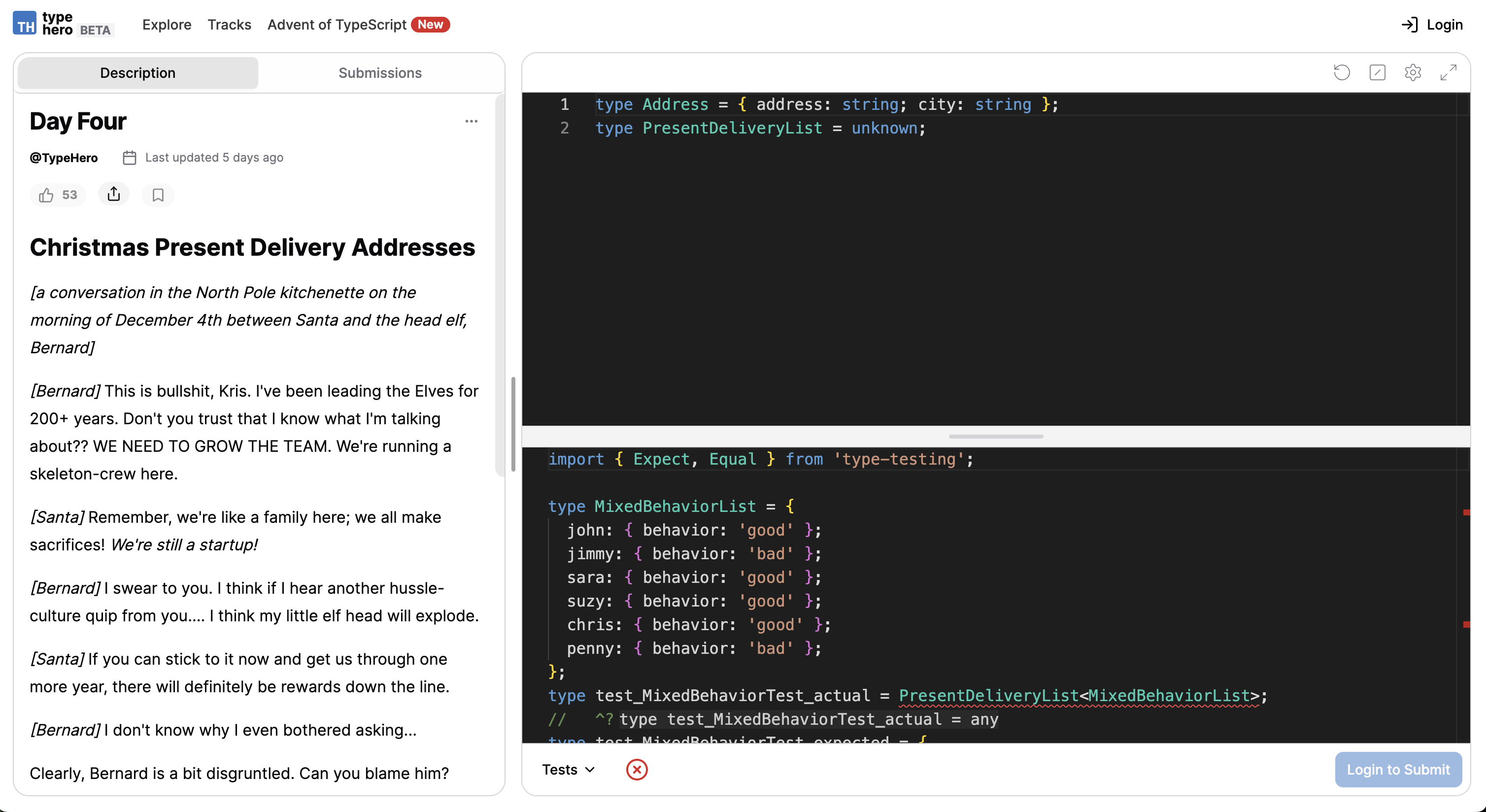Bookmark the Day Four challenge
The height and width of the screenshot is (812, 1486).
pos(158,194)
